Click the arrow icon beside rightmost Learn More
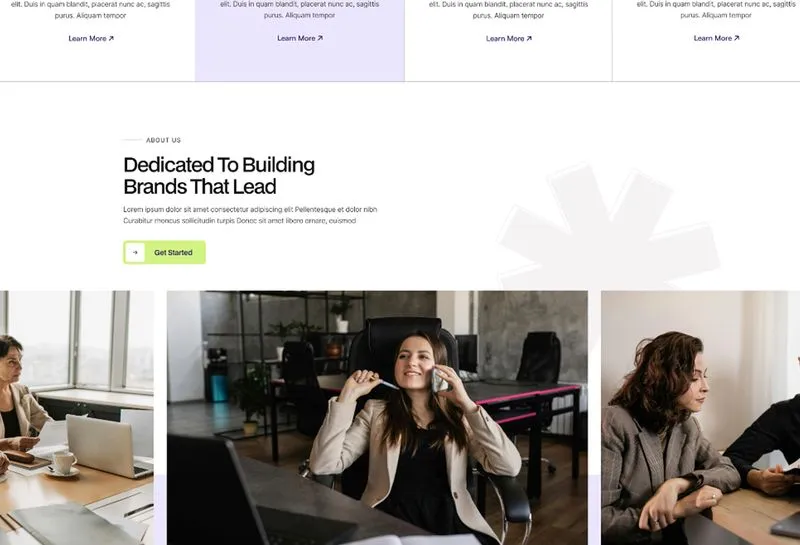The image size is (800, 545). coord(736,38)
